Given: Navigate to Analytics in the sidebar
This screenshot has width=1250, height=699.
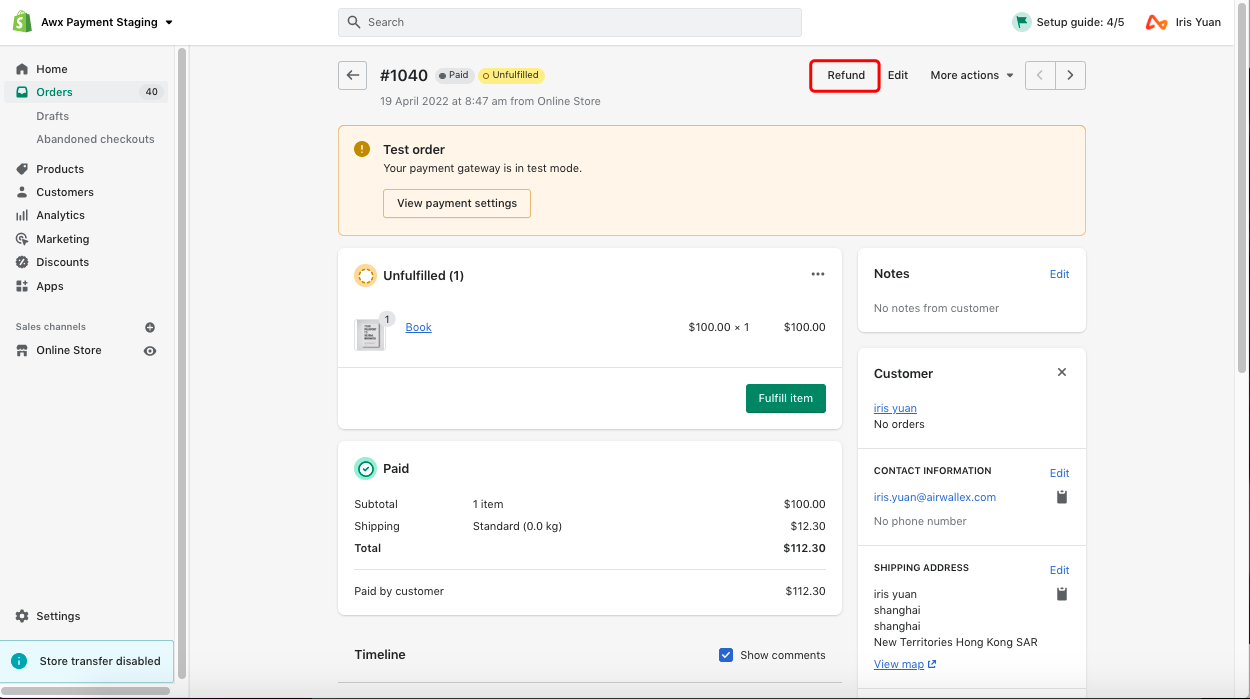Looking at the screenshot, I should [x=60, y=215].
